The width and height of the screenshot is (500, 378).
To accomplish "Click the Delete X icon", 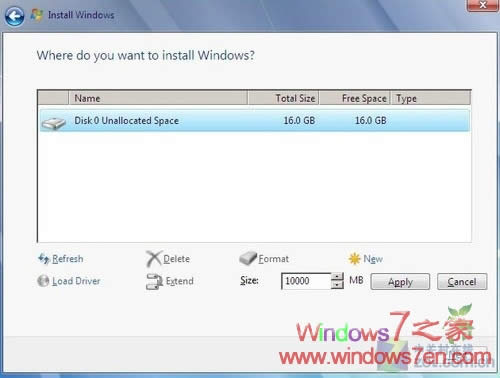I will [154, 259].
